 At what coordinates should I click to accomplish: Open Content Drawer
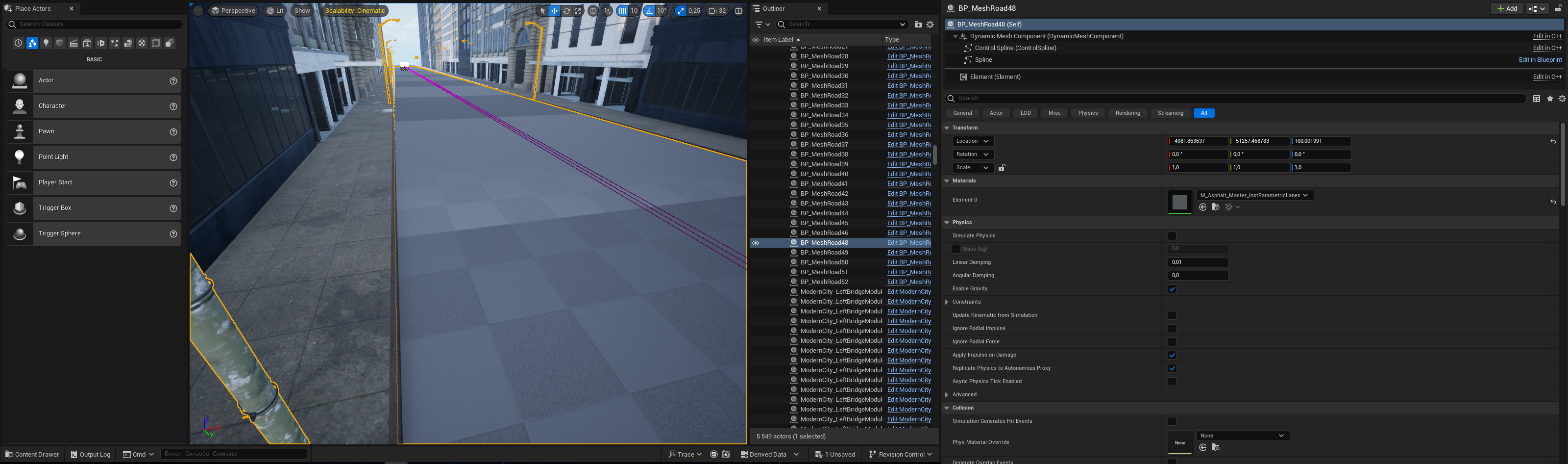32,454
